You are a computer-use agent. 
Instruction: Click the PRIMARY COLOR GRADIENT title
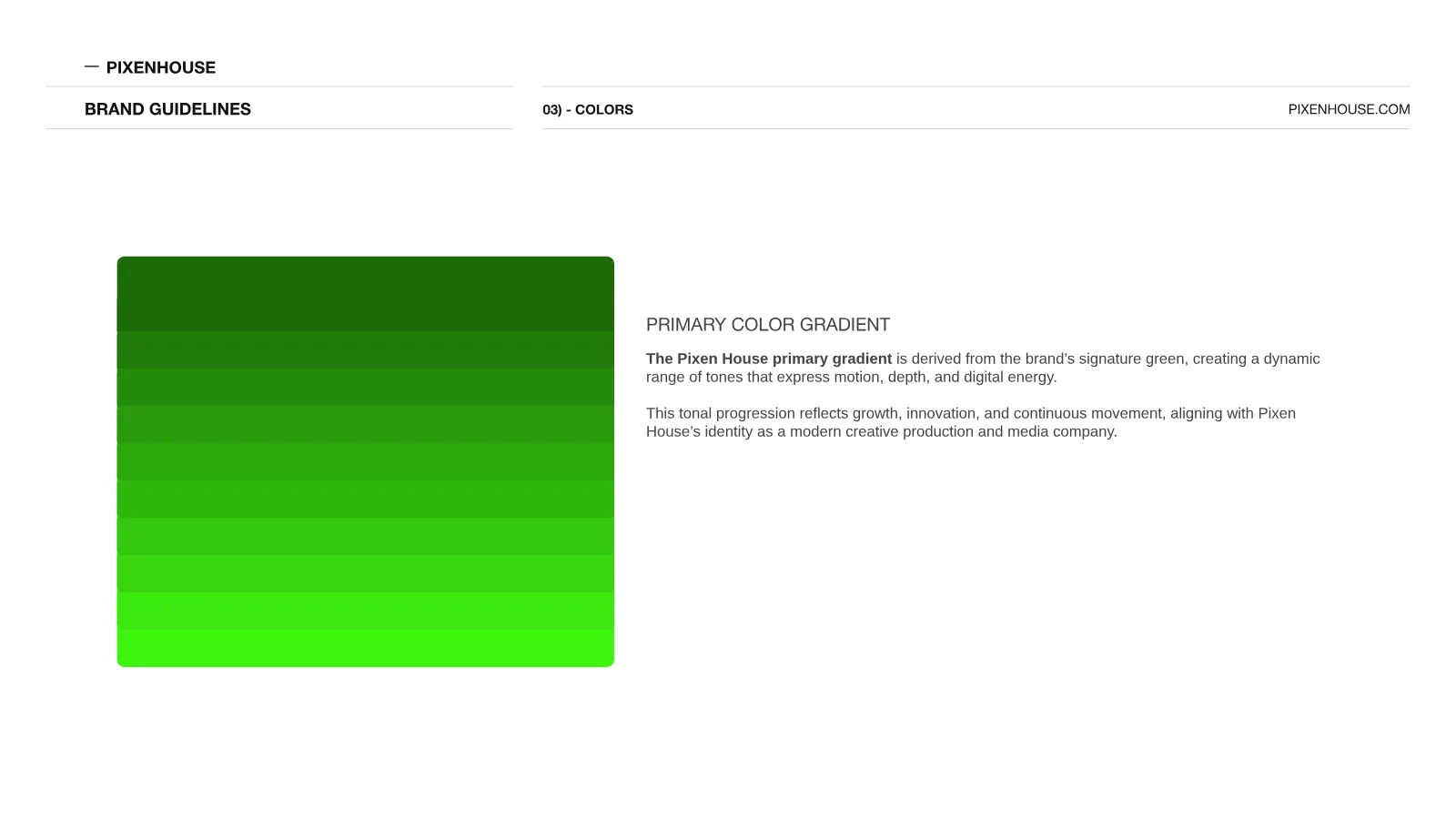pyautogui.click(x=768, y=325)
